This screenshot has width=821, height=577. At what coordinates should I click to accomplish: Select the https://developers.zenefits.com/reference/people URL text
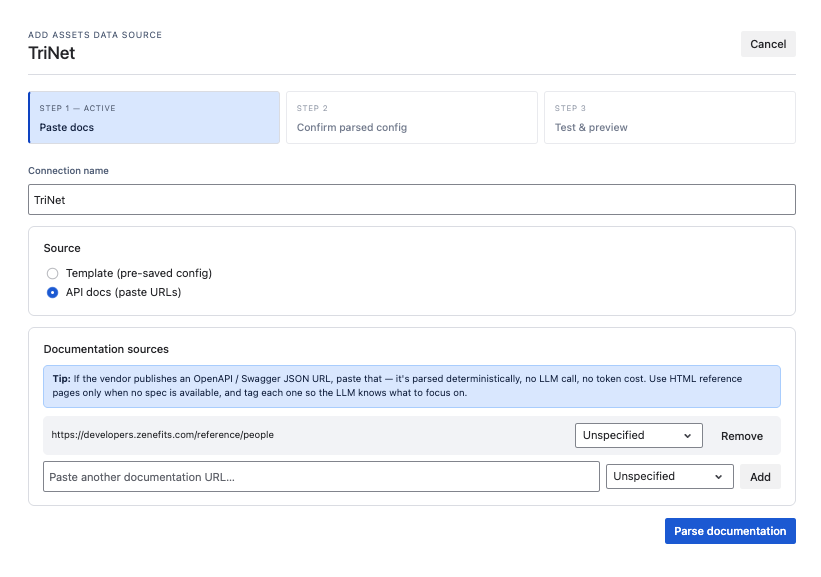(162, 435)
